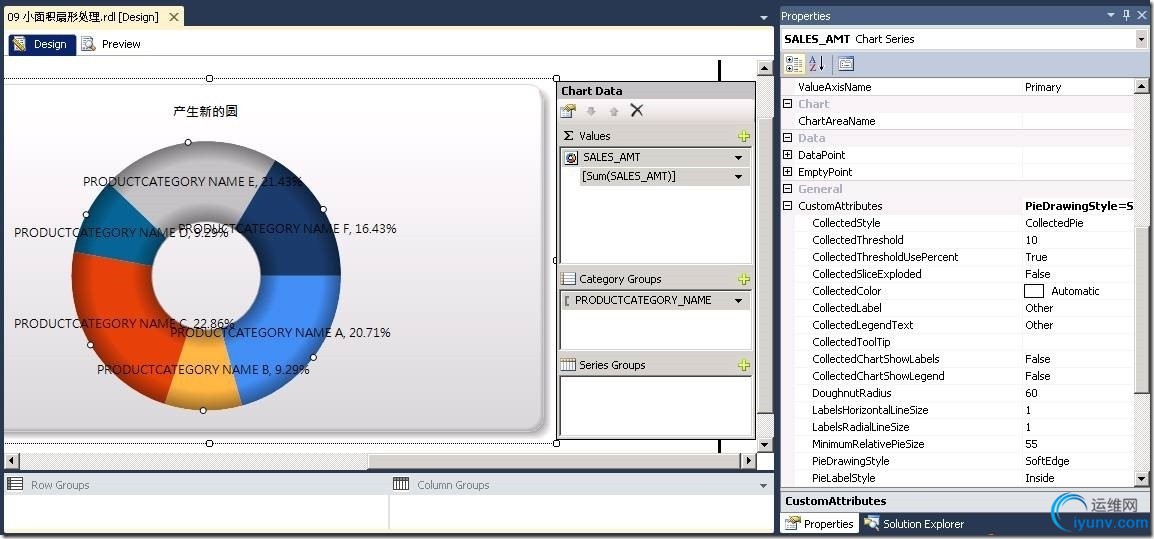Edit CollectedLegendText value Other
The width and height of the screenshot is (1154, 539).
pos(1039,325)
